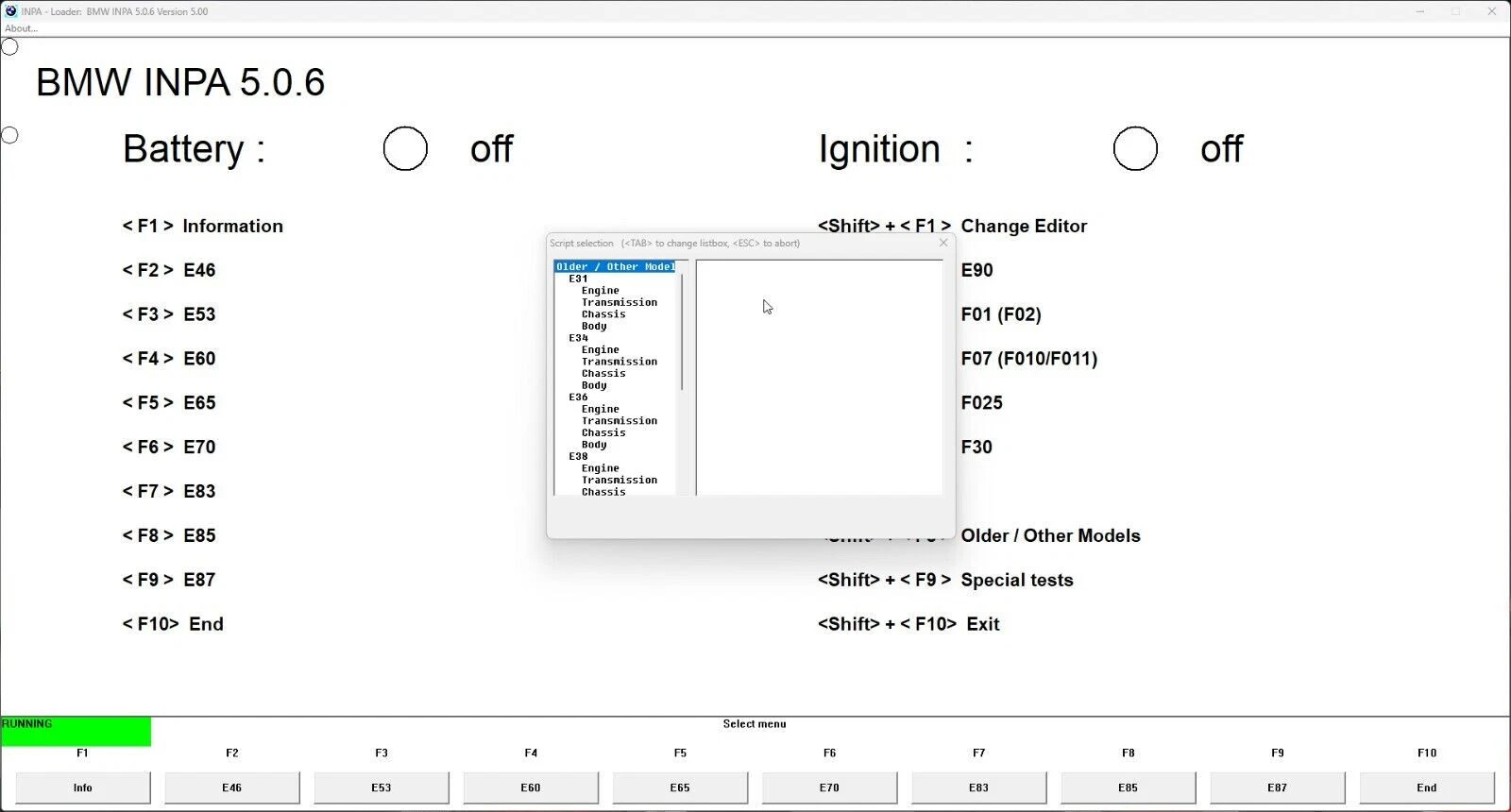Click the E65 button at the bottom

680,787
